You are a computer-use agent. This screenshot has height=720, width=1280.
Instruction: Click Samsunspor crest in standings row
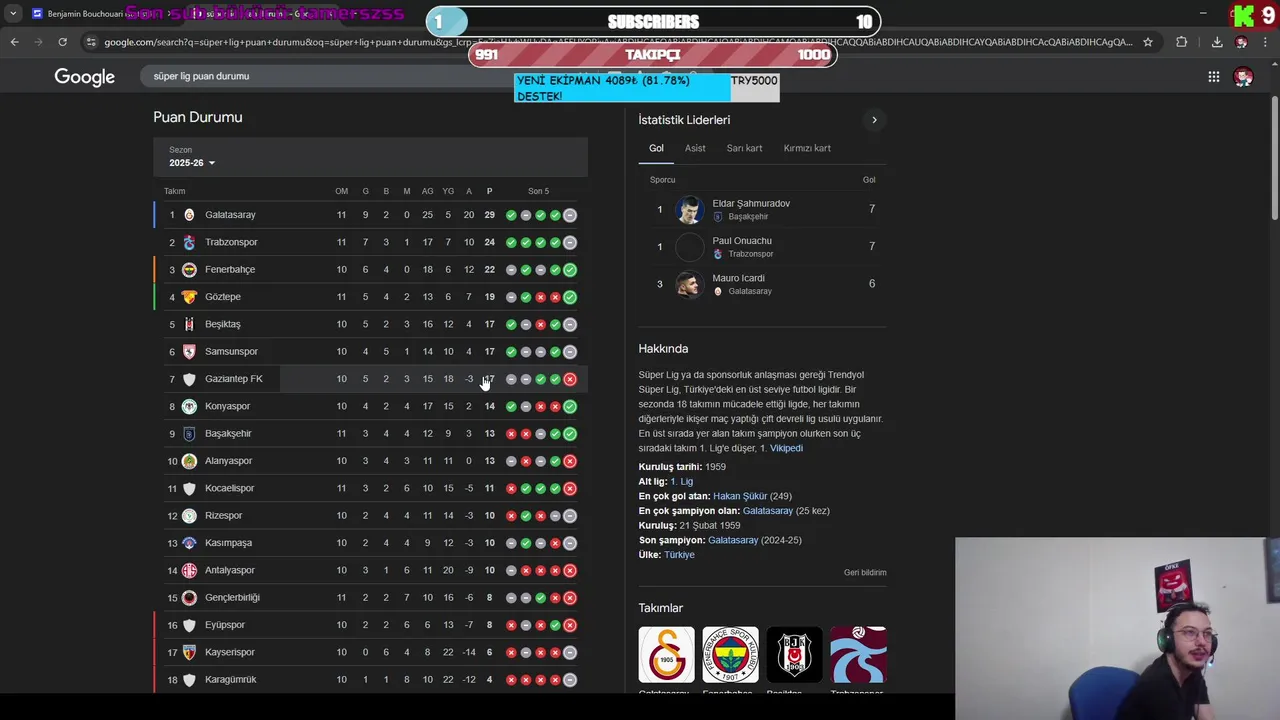coord(189,352)
